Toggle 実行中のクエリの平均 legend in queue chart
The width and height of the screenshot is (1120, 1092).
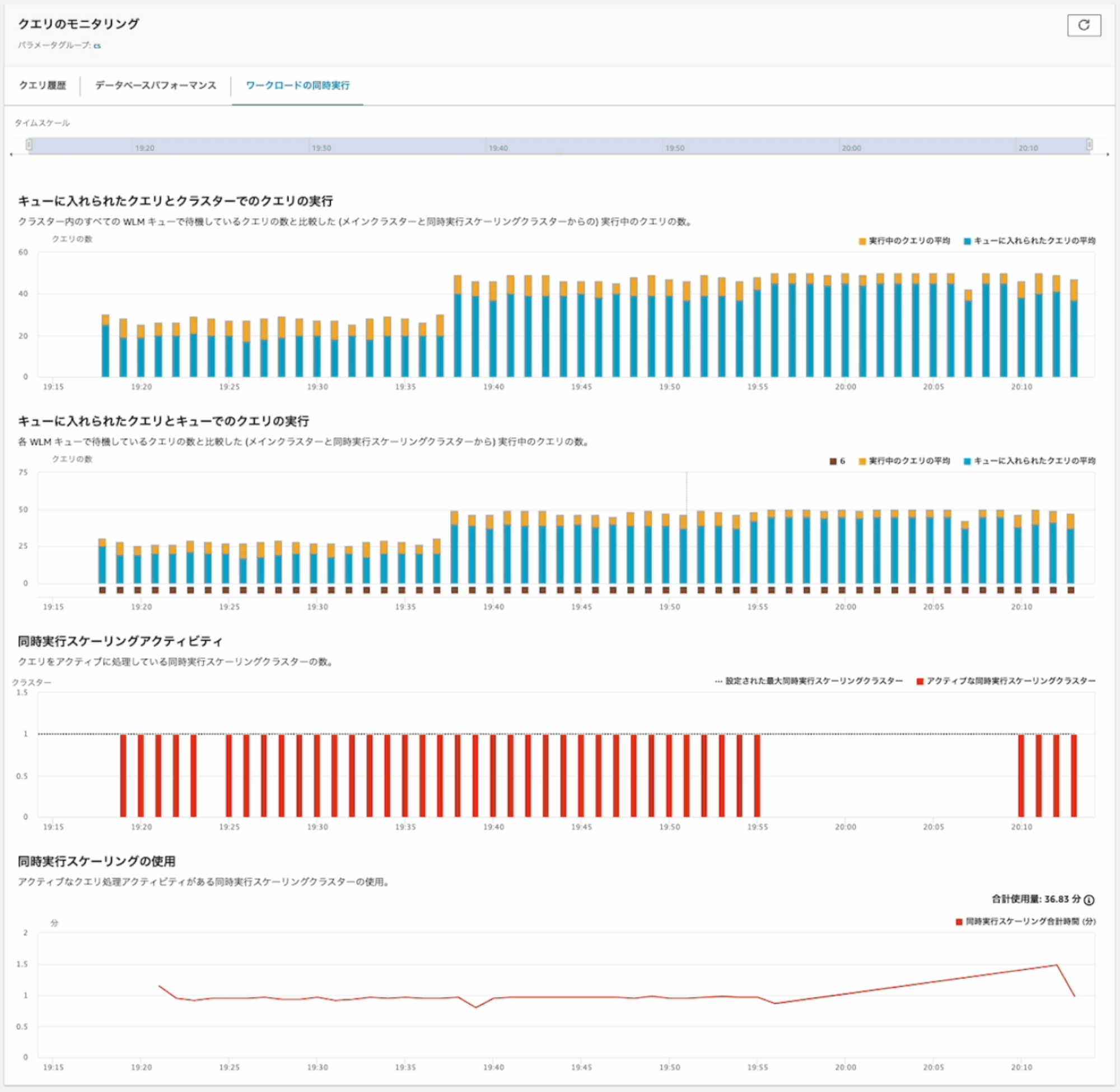[x=904, y=461]
